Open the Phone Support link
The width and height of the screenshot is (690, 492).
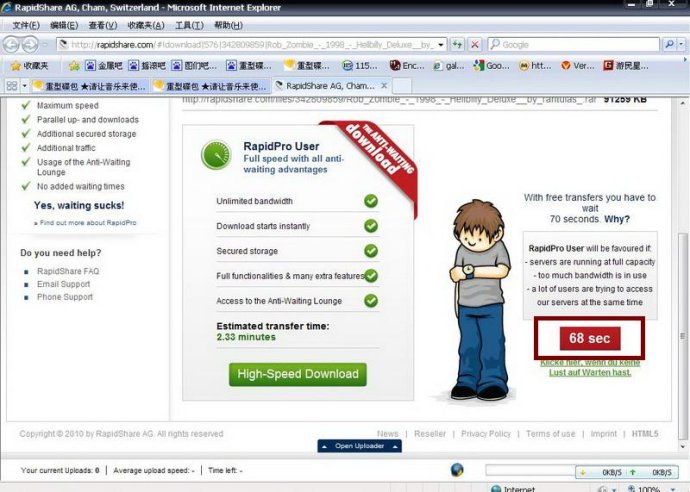tap(65, 297)
